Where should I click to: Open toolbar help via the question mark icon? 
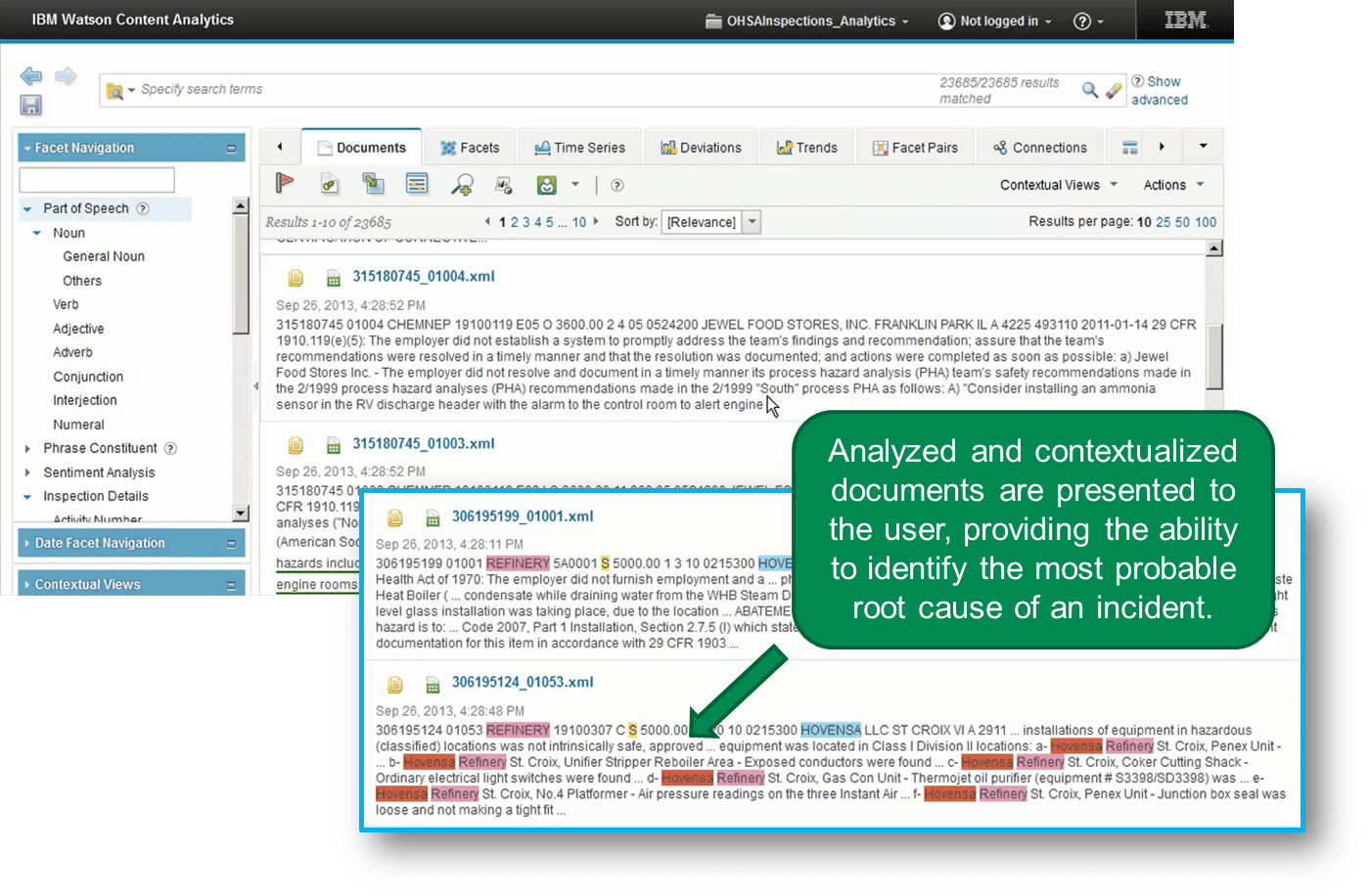coord(617,185)
